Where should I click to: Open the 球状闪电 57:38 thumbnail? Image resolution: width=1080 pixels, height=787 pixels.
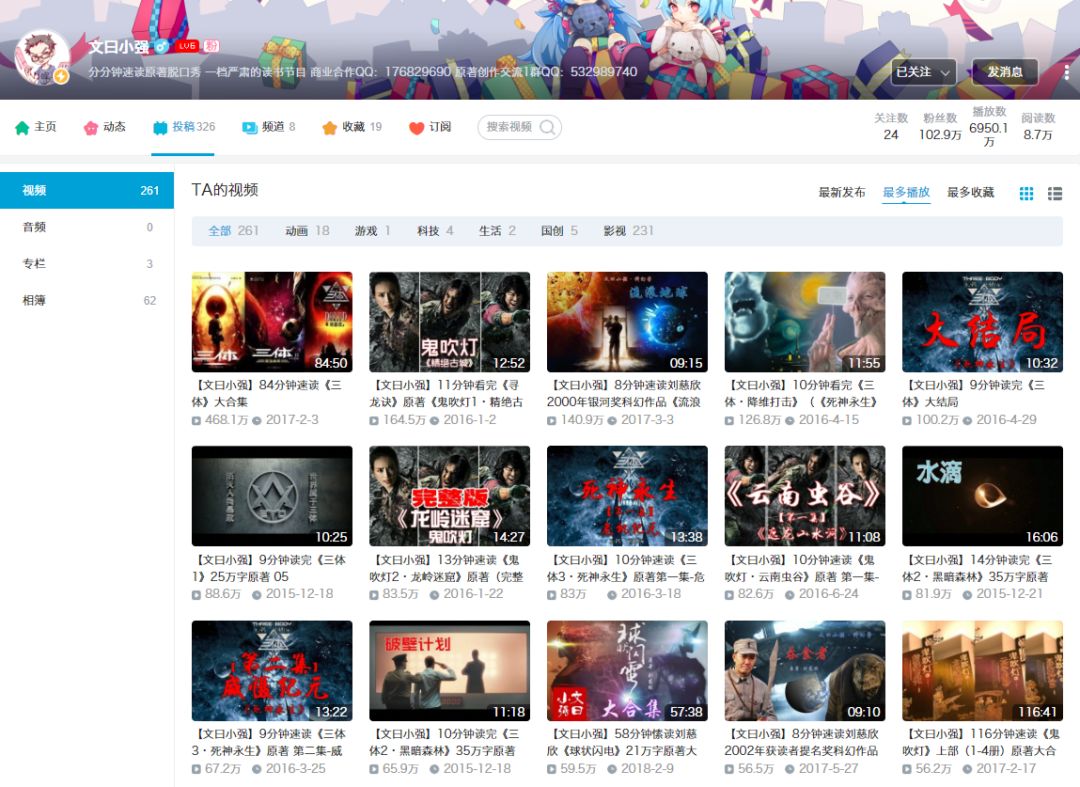pos(627,671)
